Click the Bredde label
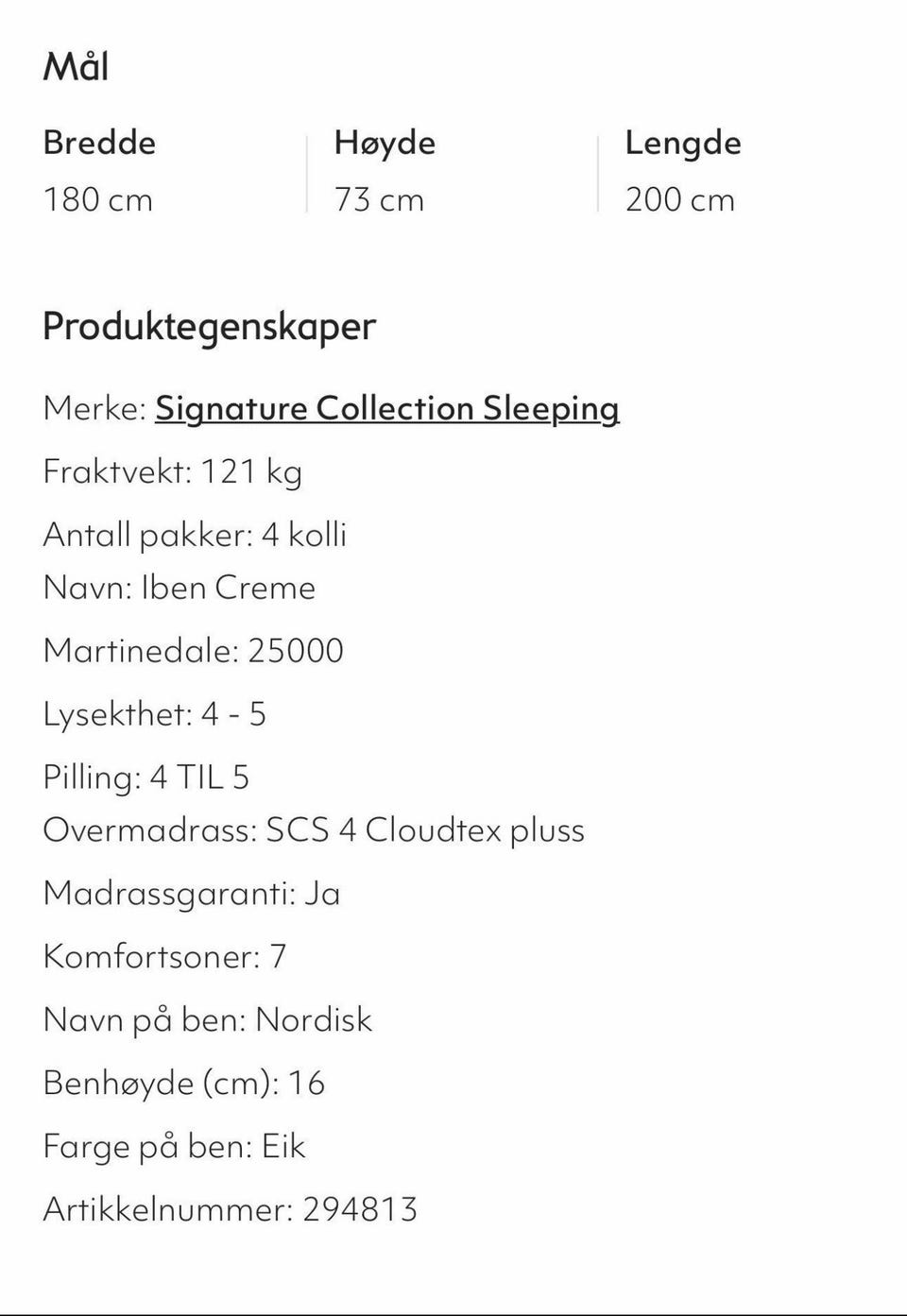Image resolution: width=907 pixels, height=1316 pixels. coord(99,143)
